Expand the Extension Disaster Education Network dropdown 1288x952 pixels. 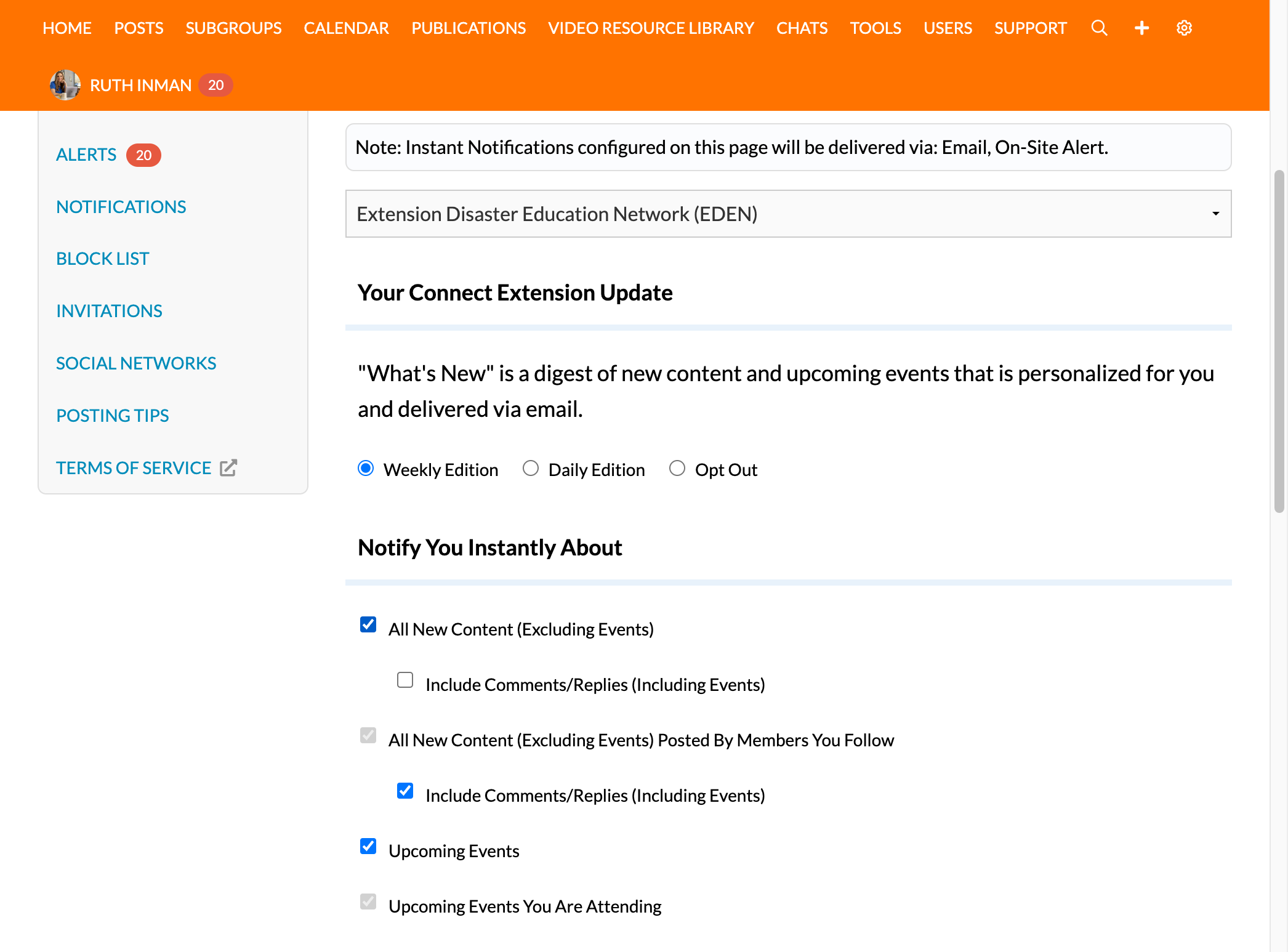[788, 214]
